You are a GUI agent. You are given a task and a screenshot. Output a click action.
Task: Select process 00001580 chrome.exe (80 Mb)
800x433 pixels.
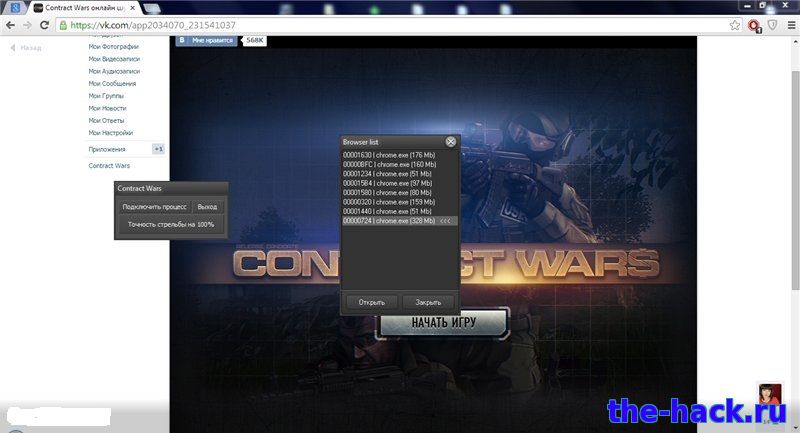399,192
